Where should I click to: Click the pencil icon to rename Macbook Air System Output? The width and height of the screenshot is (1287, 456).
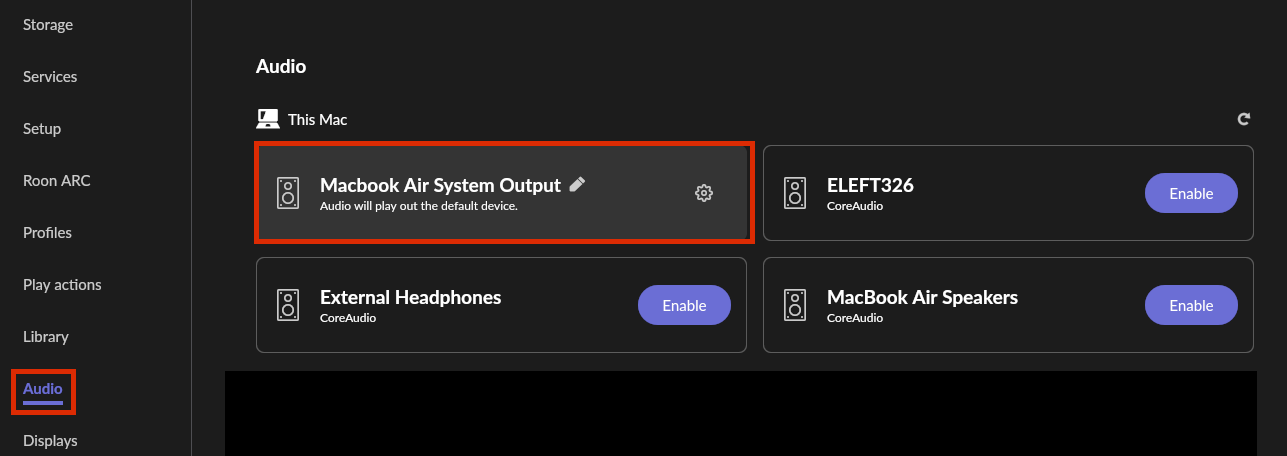point(577,184)
